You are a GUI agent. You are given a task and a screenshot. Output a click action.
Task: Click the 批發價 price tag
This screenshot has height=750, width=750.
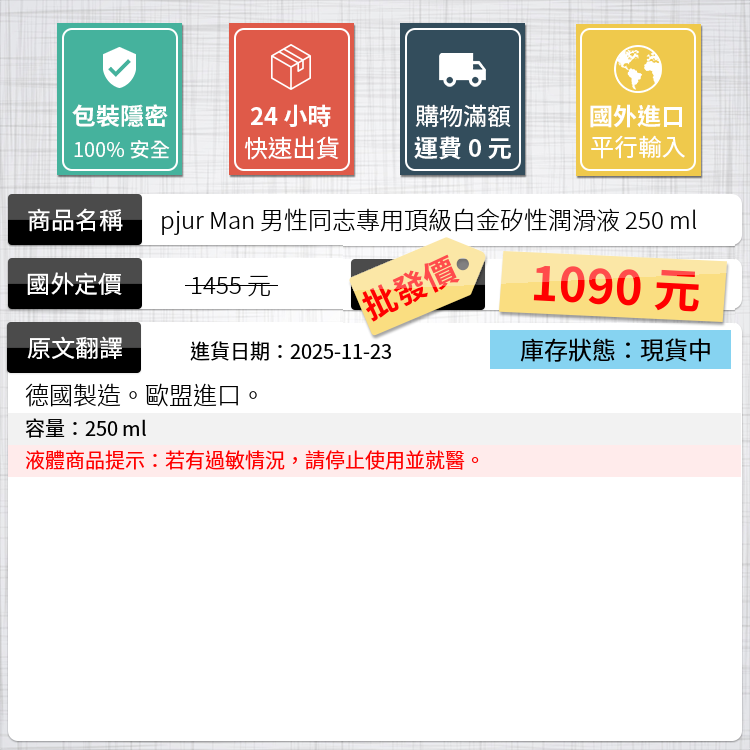click(x=418, y=286)
